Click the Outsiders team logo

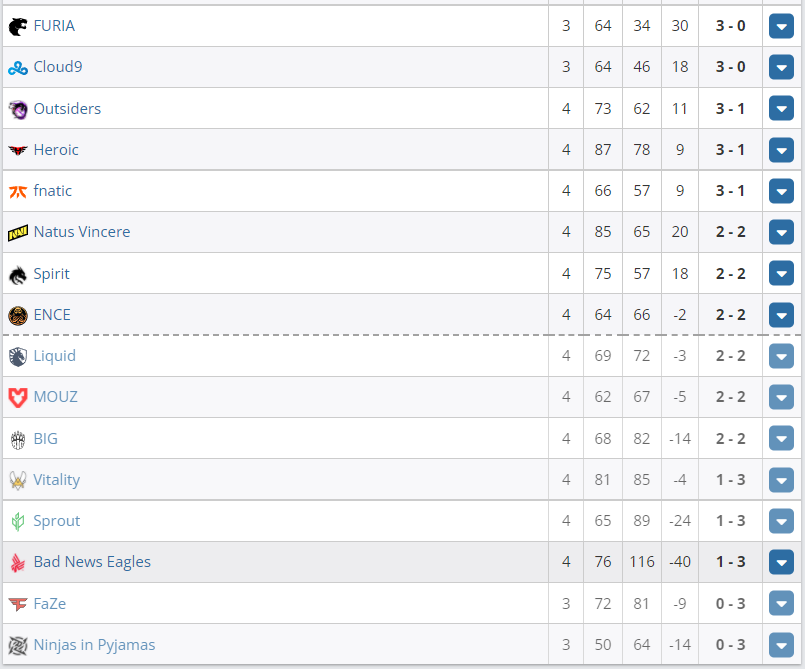pos(17,109)
